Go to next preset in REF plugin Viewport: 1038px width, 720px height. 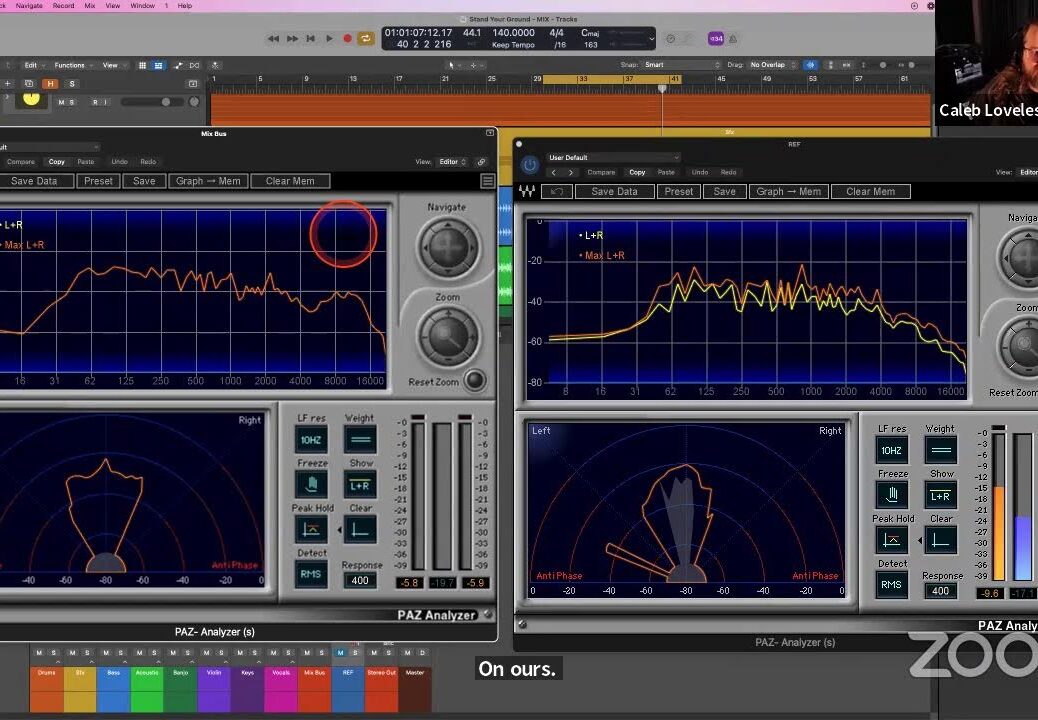(x=570, y=172)
